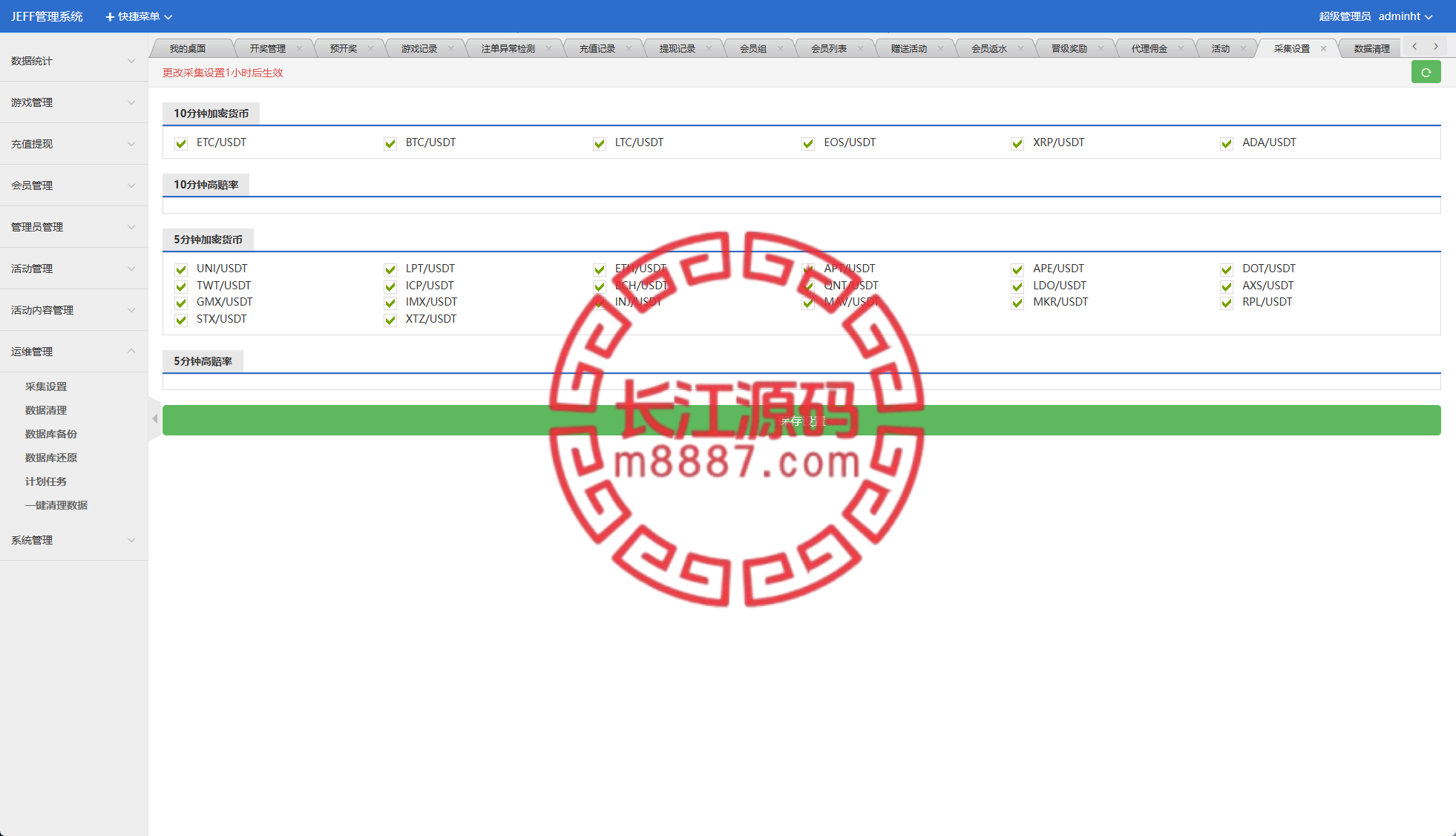Open 采集设置 in the sidebar
1456x836 pixels.
click(x=46, y=386)
